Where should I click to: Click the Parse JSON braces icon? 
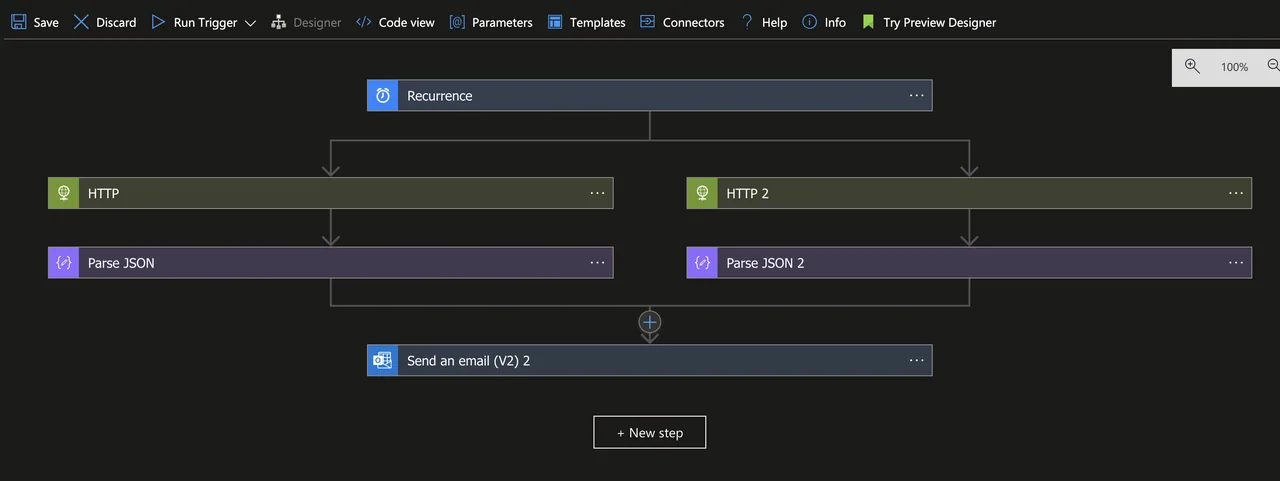tap(63, 263)
